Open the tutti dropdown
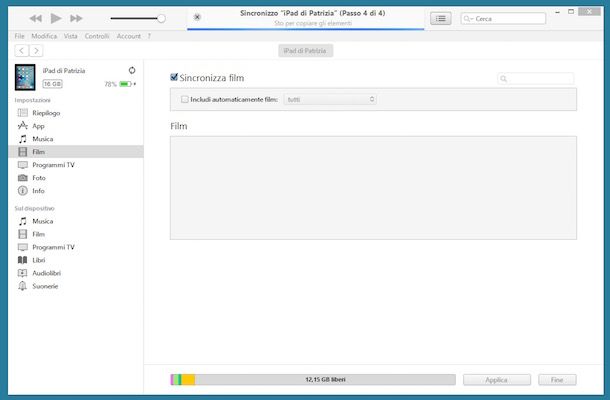Image resolution: width=610 pixels, height=400 pixels. click(x=330, y=100)
